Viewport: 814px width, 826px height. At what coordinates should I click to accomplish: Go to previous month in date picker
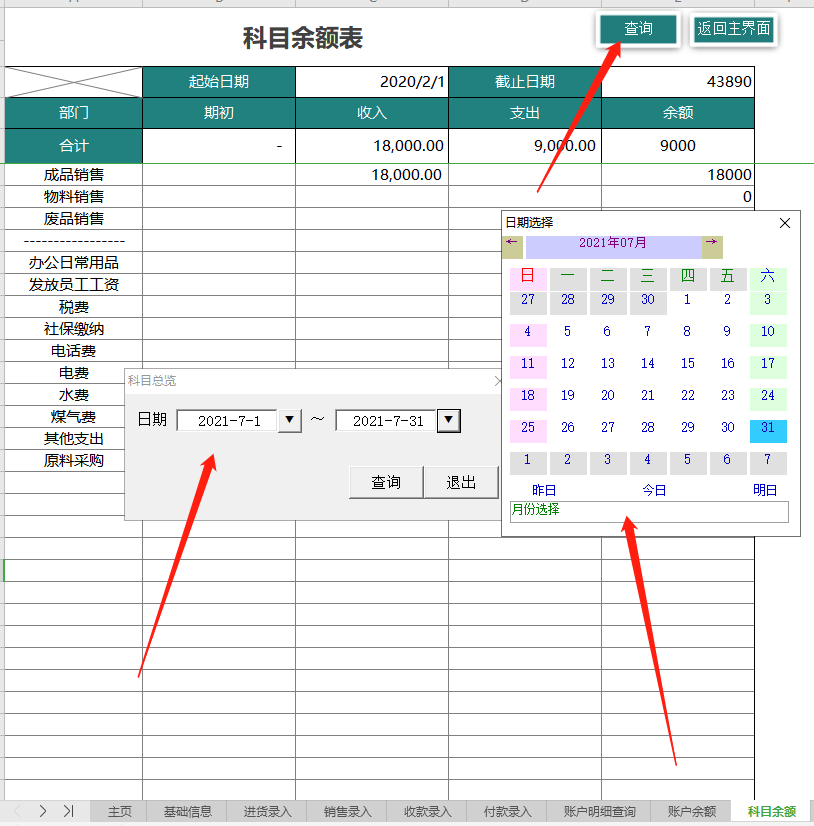pyautogui.click(x=512, y=247)
